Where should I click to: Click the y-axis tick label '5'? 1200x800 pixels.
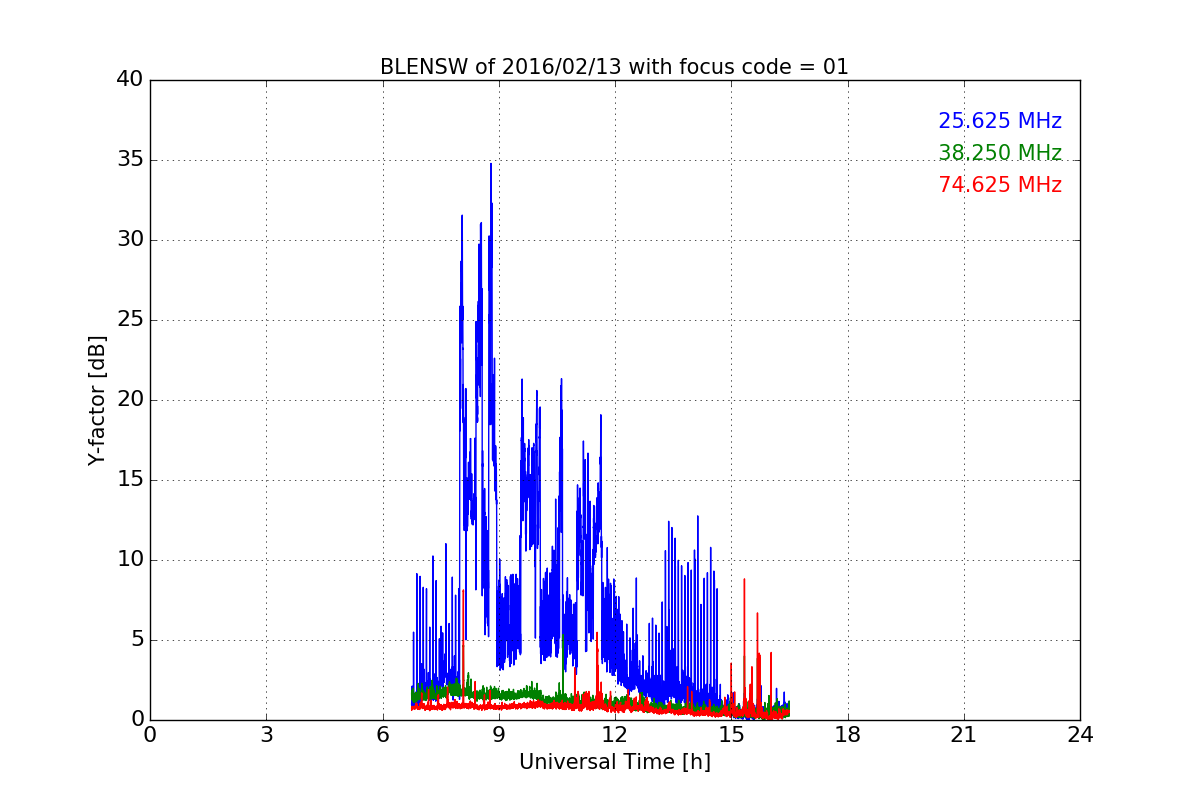137,640
